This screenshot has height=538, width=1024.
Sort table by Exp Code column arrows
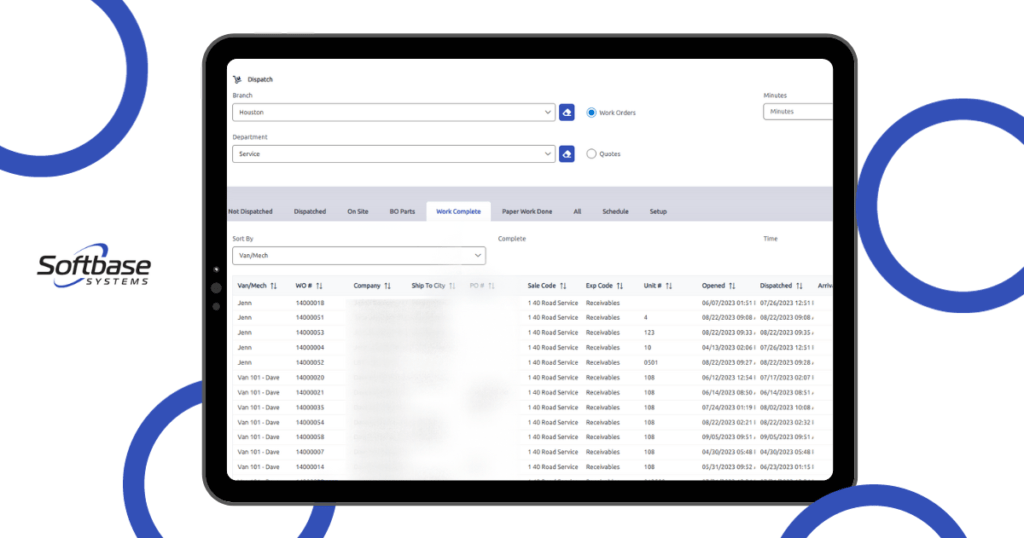[x=620, y=286]
